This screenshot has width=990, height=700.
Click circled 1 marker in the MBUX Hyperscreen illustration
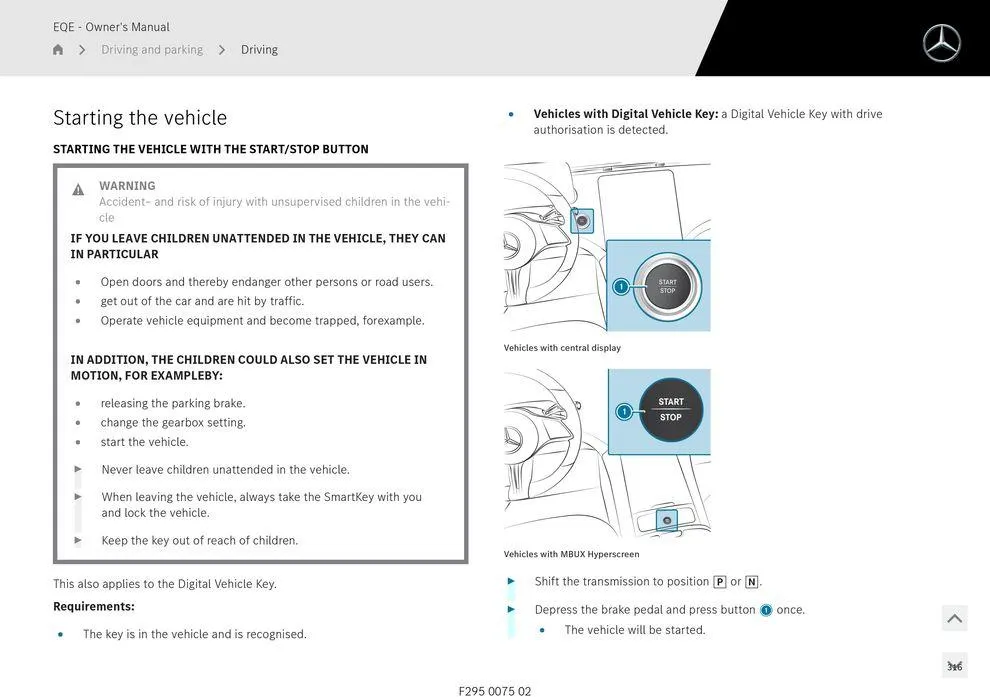623,411
